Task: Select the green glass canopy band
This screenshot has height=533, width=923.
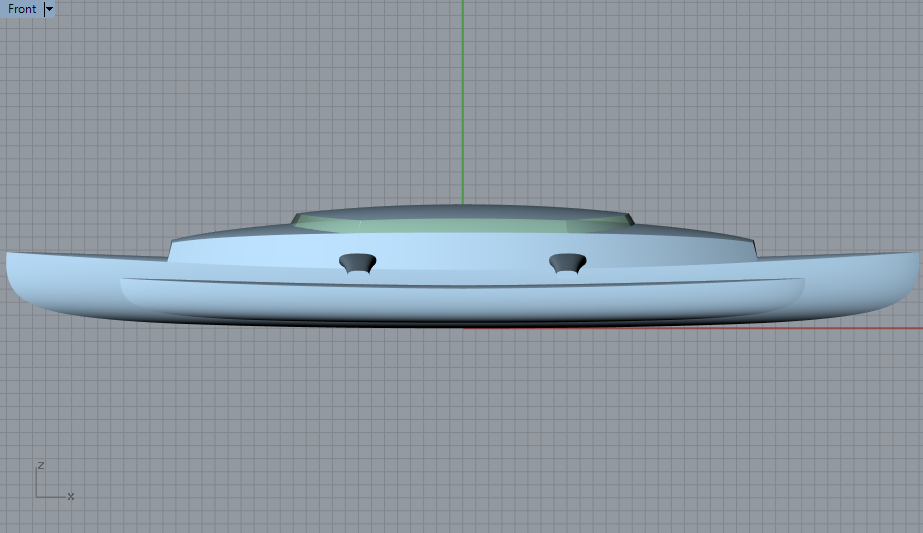Action: tap(463, 226)
